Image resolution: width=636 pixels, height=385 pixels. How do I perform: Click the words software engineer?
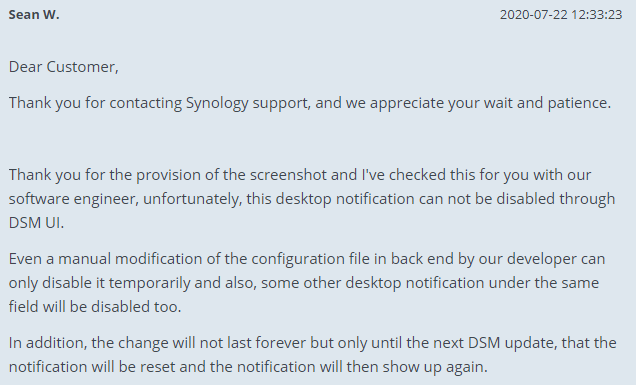[x=73, y=199]
